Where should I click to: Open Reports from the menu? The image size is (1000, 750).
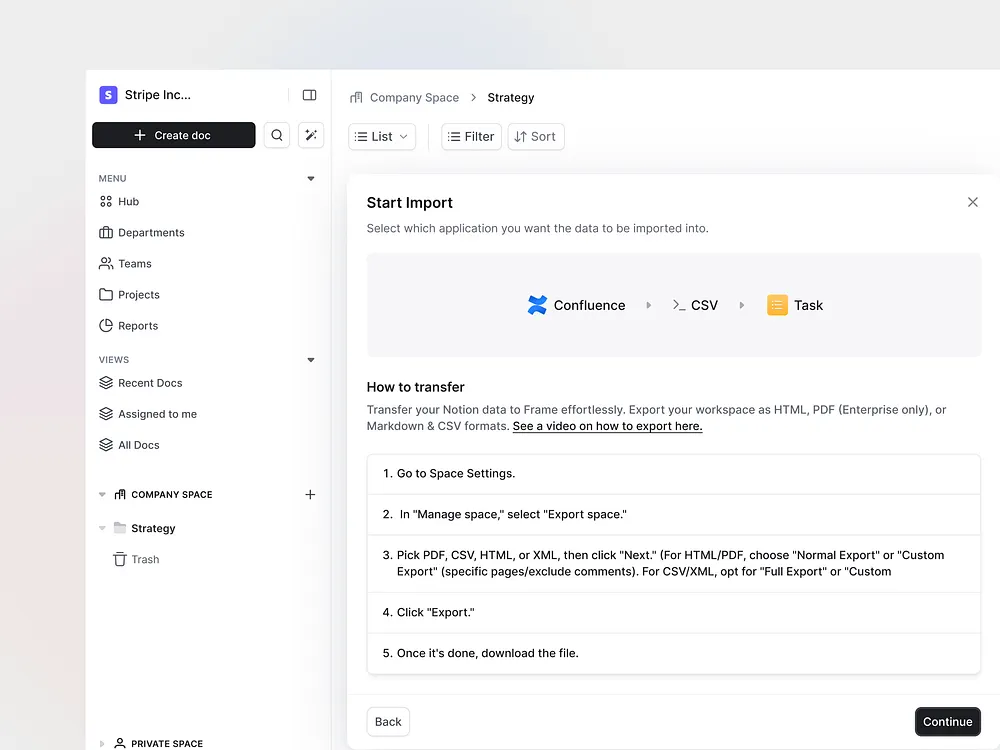(137, 326)
